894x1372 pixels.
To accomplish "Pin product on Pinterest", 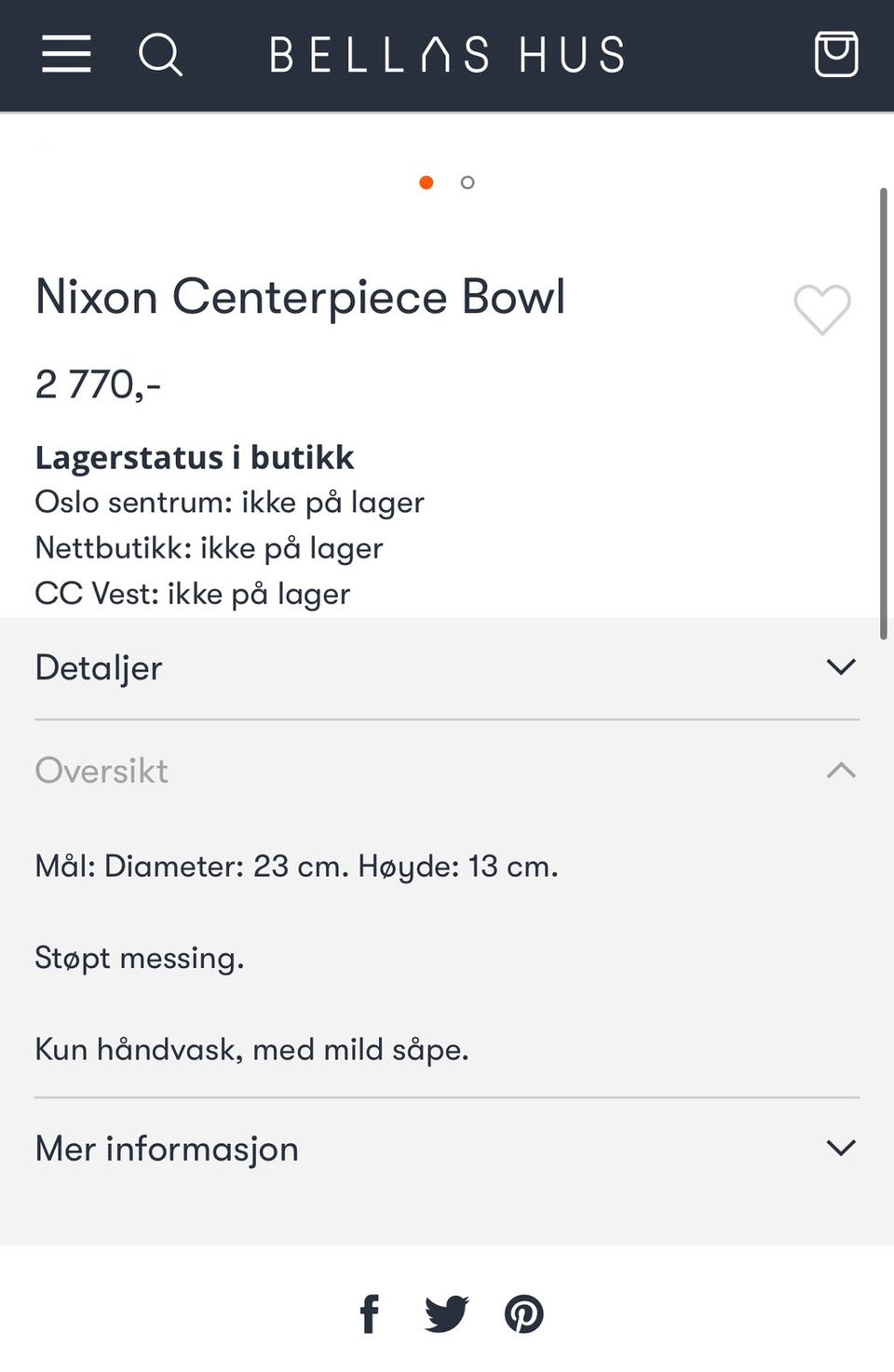I will pyautogui.click(x=524, y=1314).
